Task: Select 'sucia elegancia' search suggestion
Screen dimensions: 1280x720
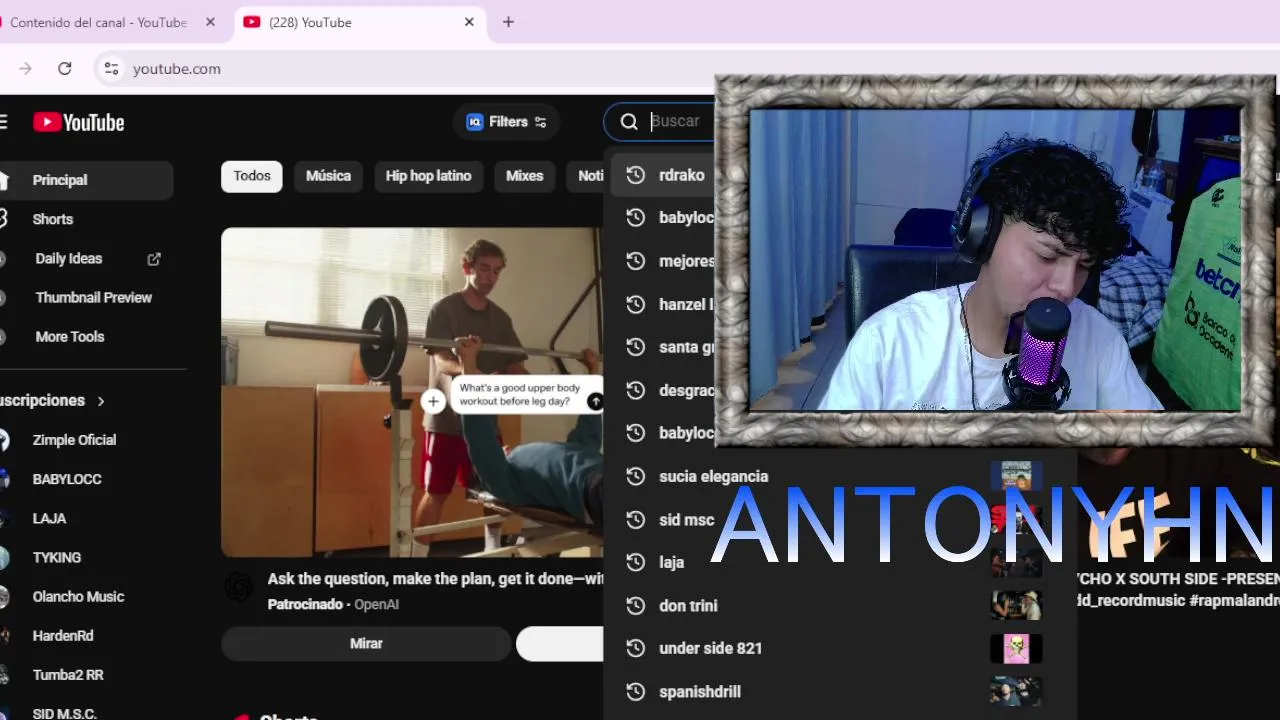Action: pos(840,476)
